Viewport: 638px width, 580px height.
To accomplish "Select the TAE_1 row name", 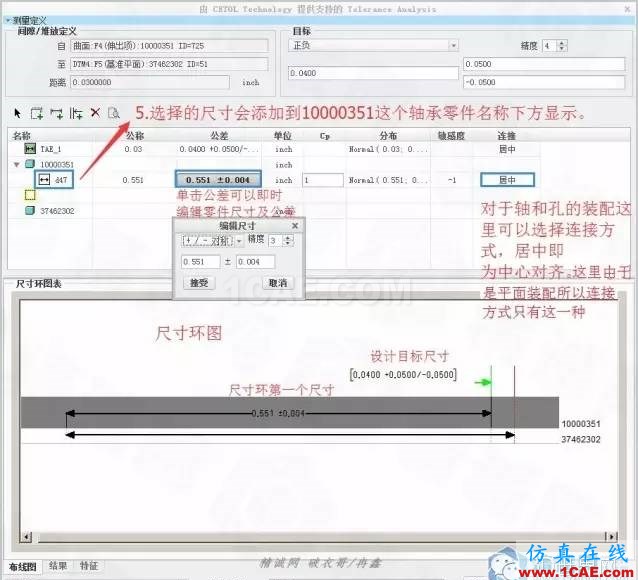I will (50, 149).
